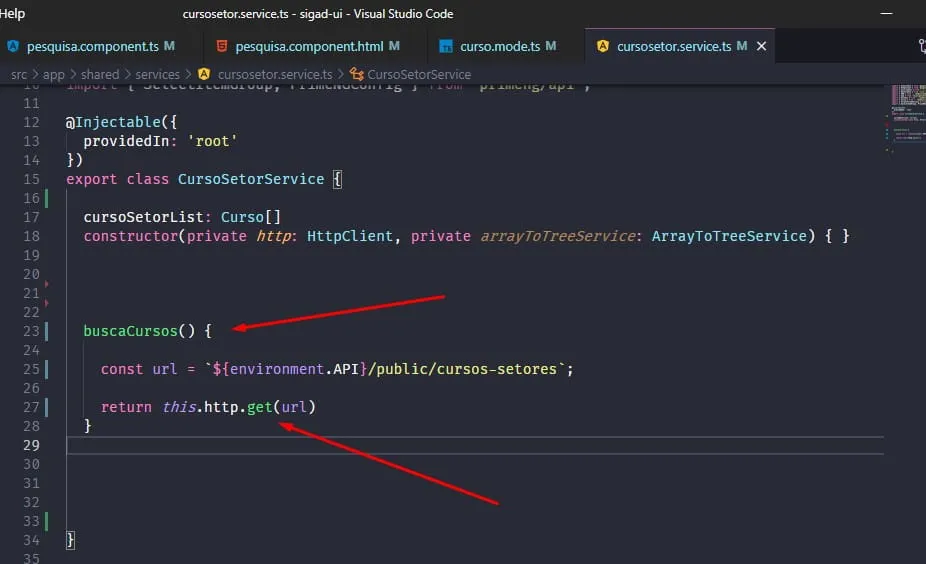Click 'cursoSetorList' property in code

(x=144, y=217)
